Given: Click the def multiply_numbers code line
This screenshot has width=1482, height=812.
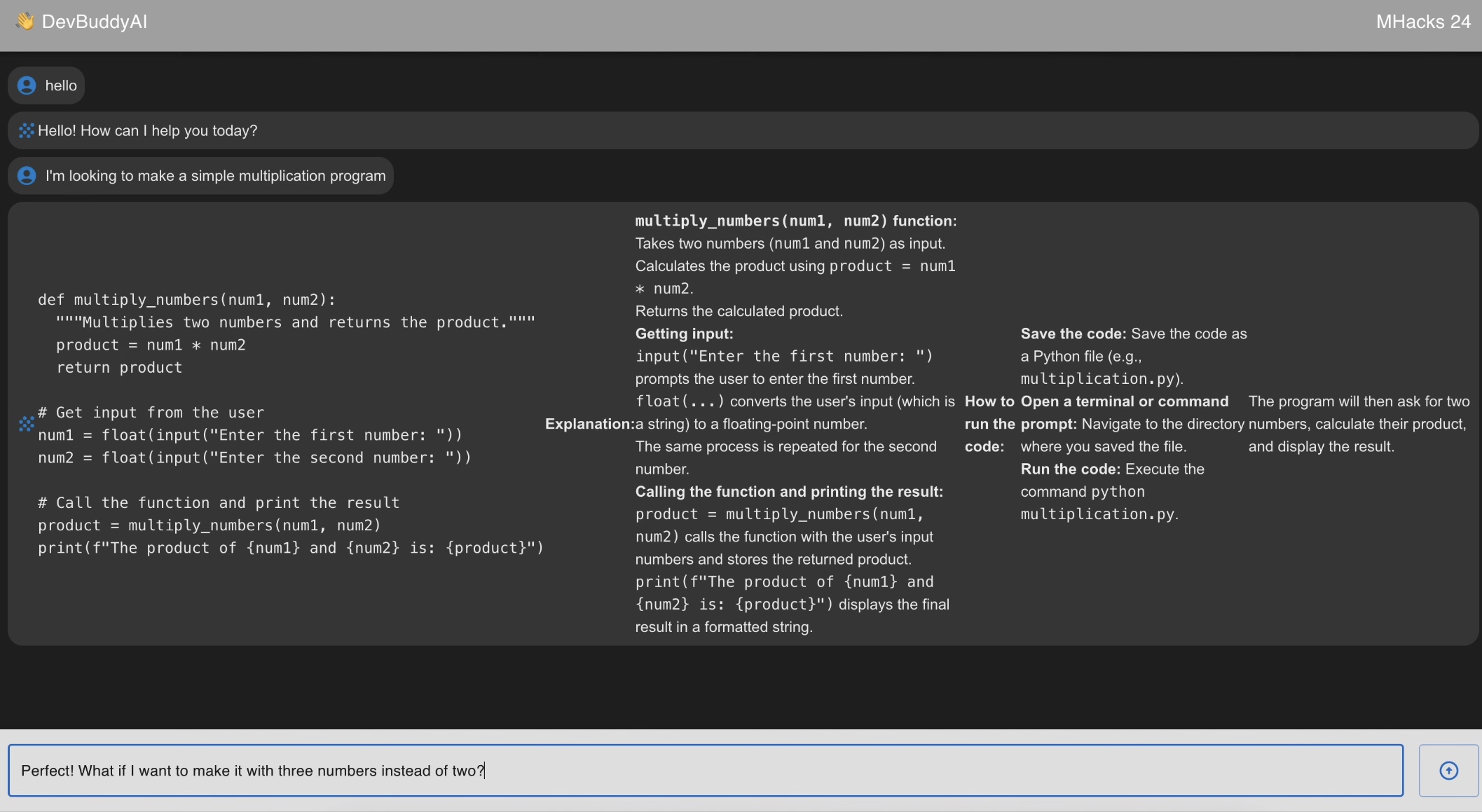Looking at the screenshot, I should [x=186, y=300].
